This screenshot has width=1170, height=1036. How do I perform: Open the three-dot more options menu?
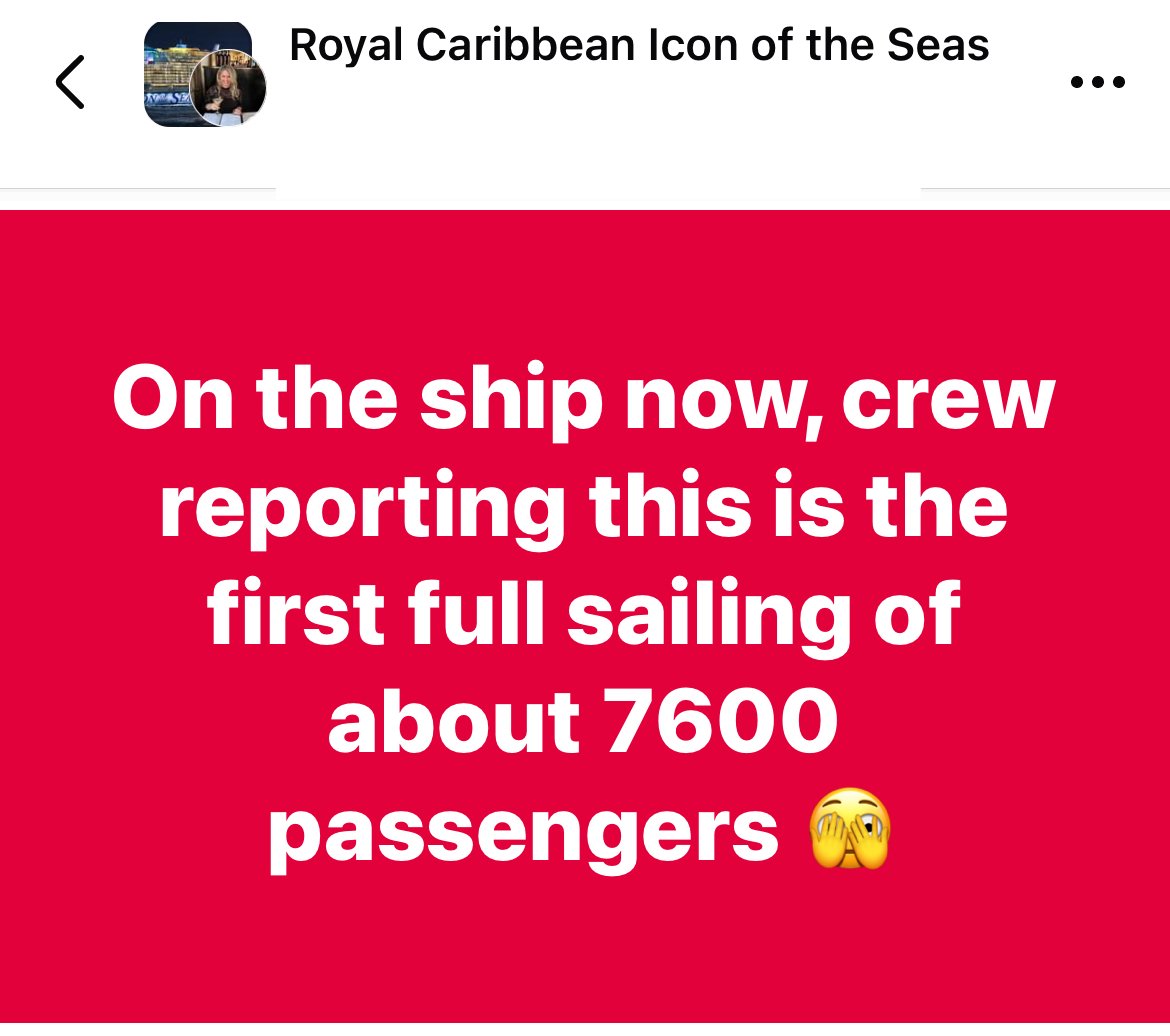(x=1097, y=82)
